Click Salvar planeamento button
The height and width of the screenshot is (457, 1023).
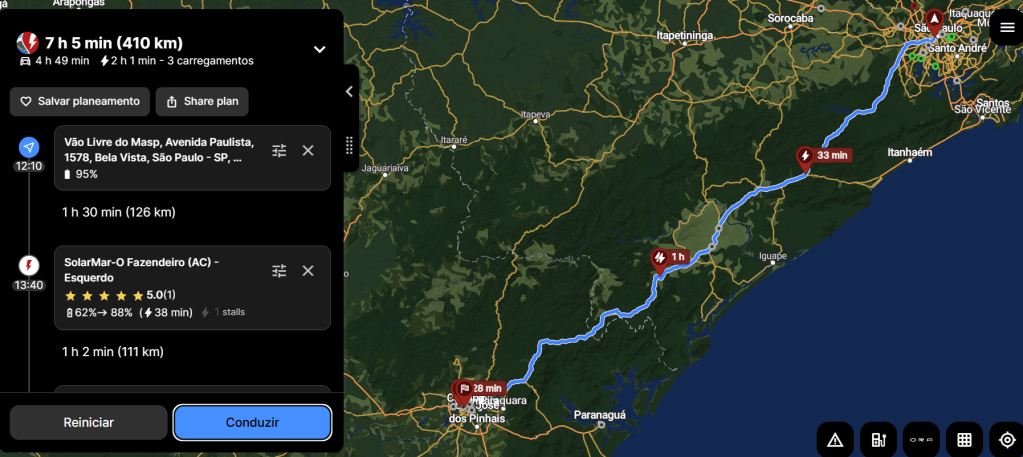click(80, 102)
